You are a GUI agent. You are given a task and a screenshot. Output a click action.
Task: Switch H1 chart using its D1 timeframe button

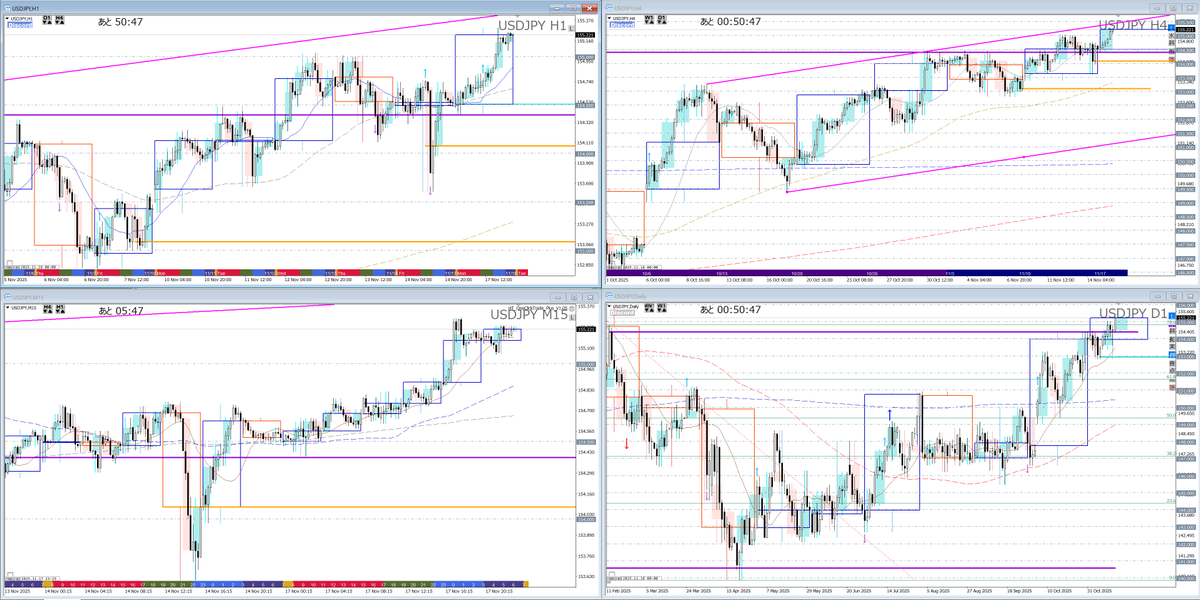click(x=47, y=20)
